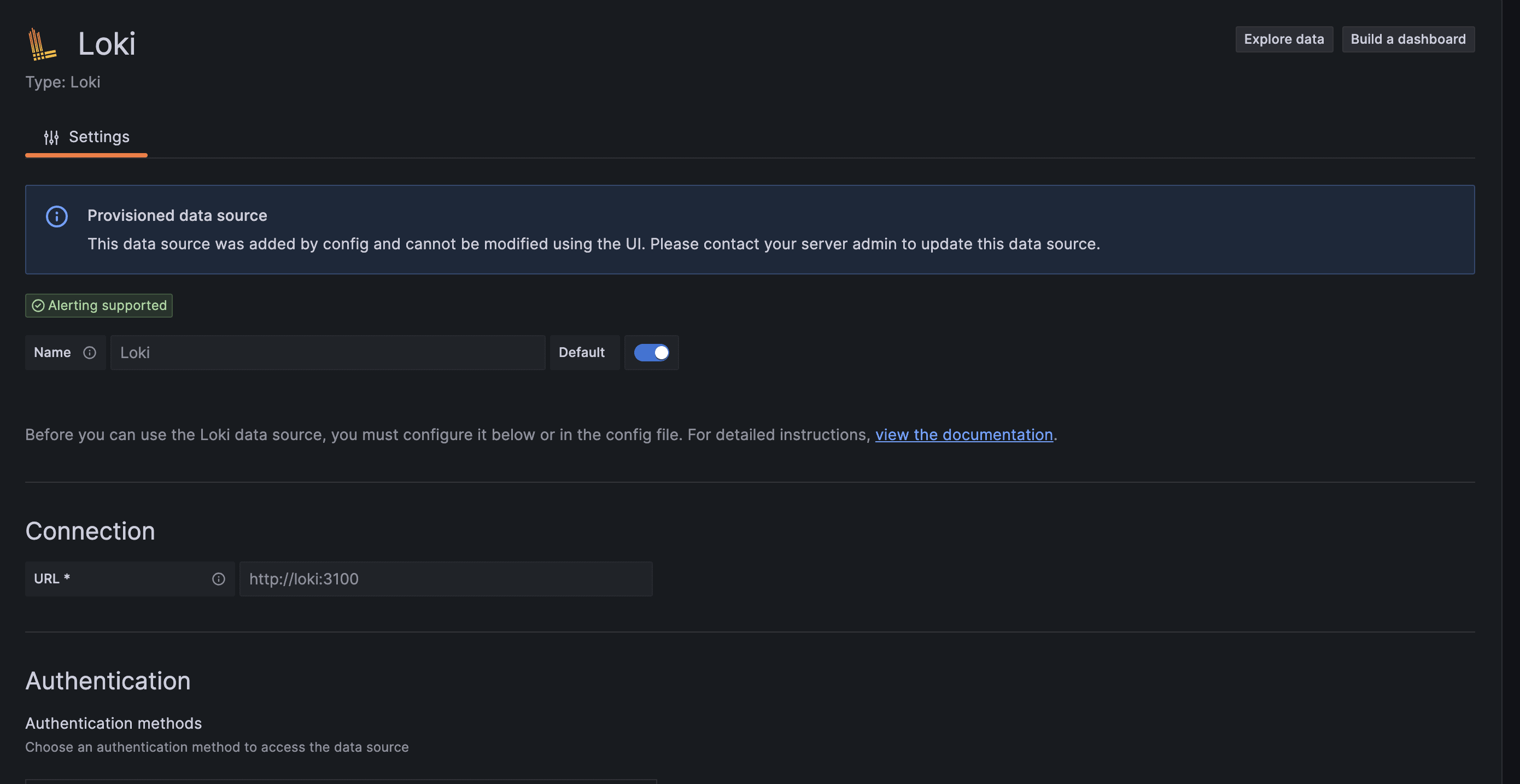Click the info icon in the Provisioned banner

click(x=57, y=217)
